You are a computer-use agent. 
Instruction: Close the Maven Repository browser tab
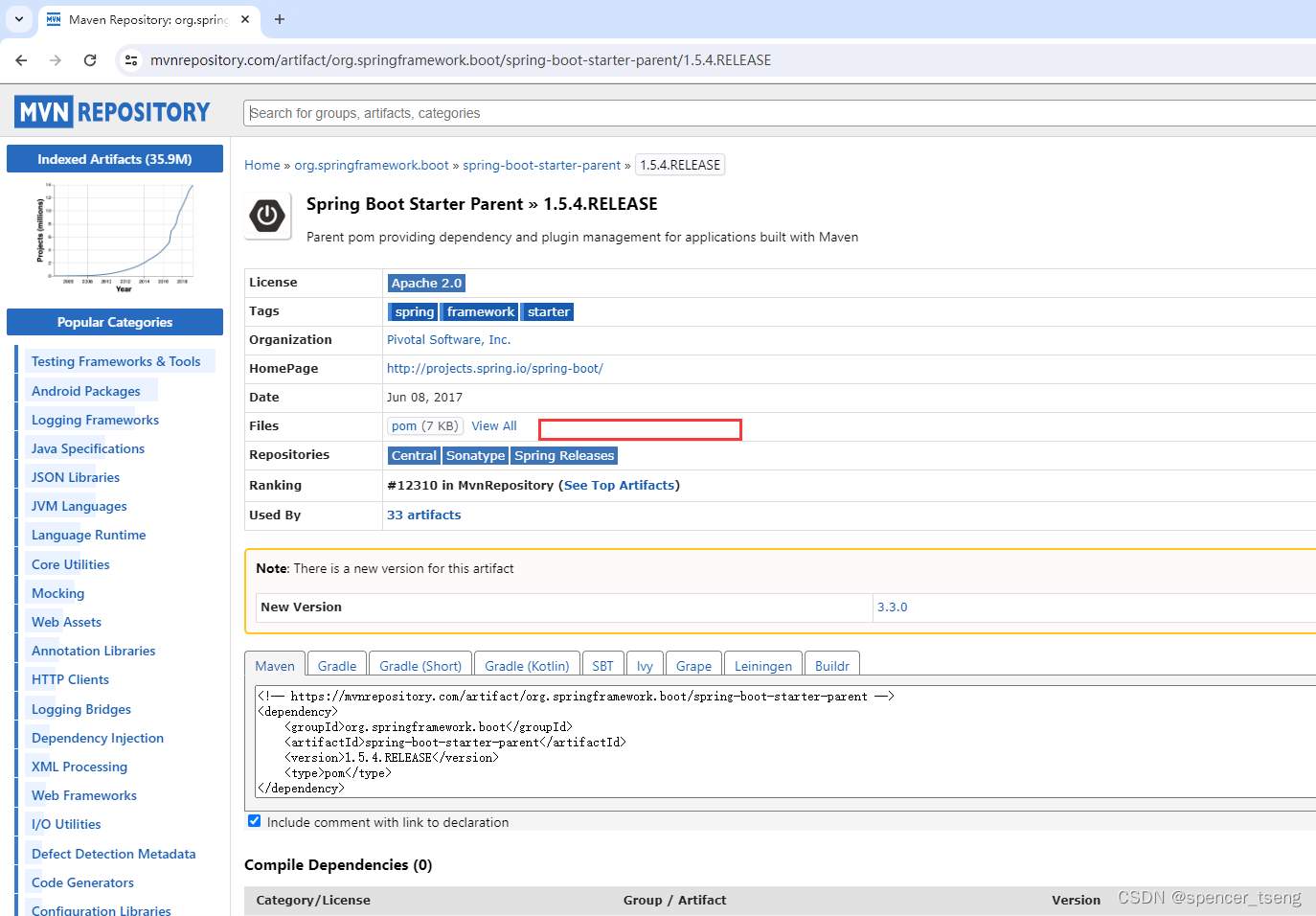click(x=245, y=19)
